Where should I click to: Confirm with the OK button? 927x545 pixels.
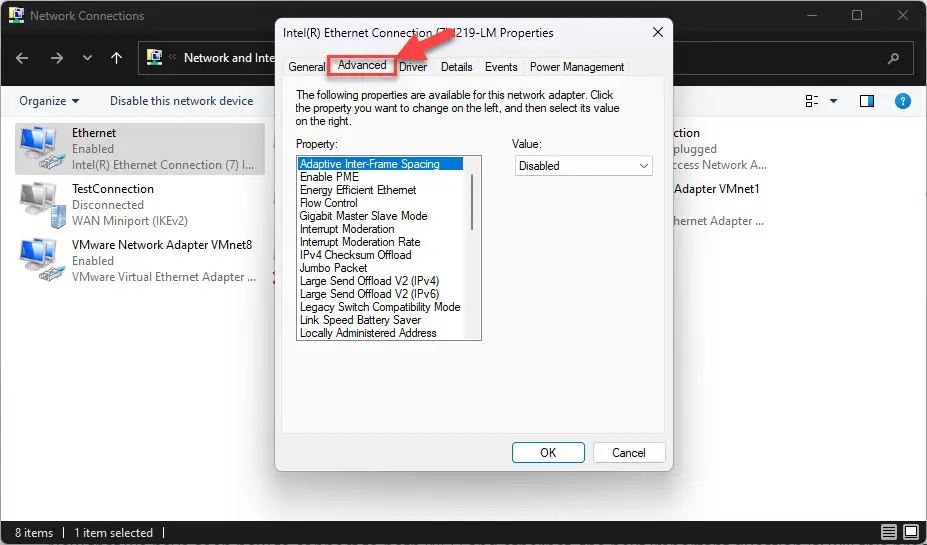548,453
